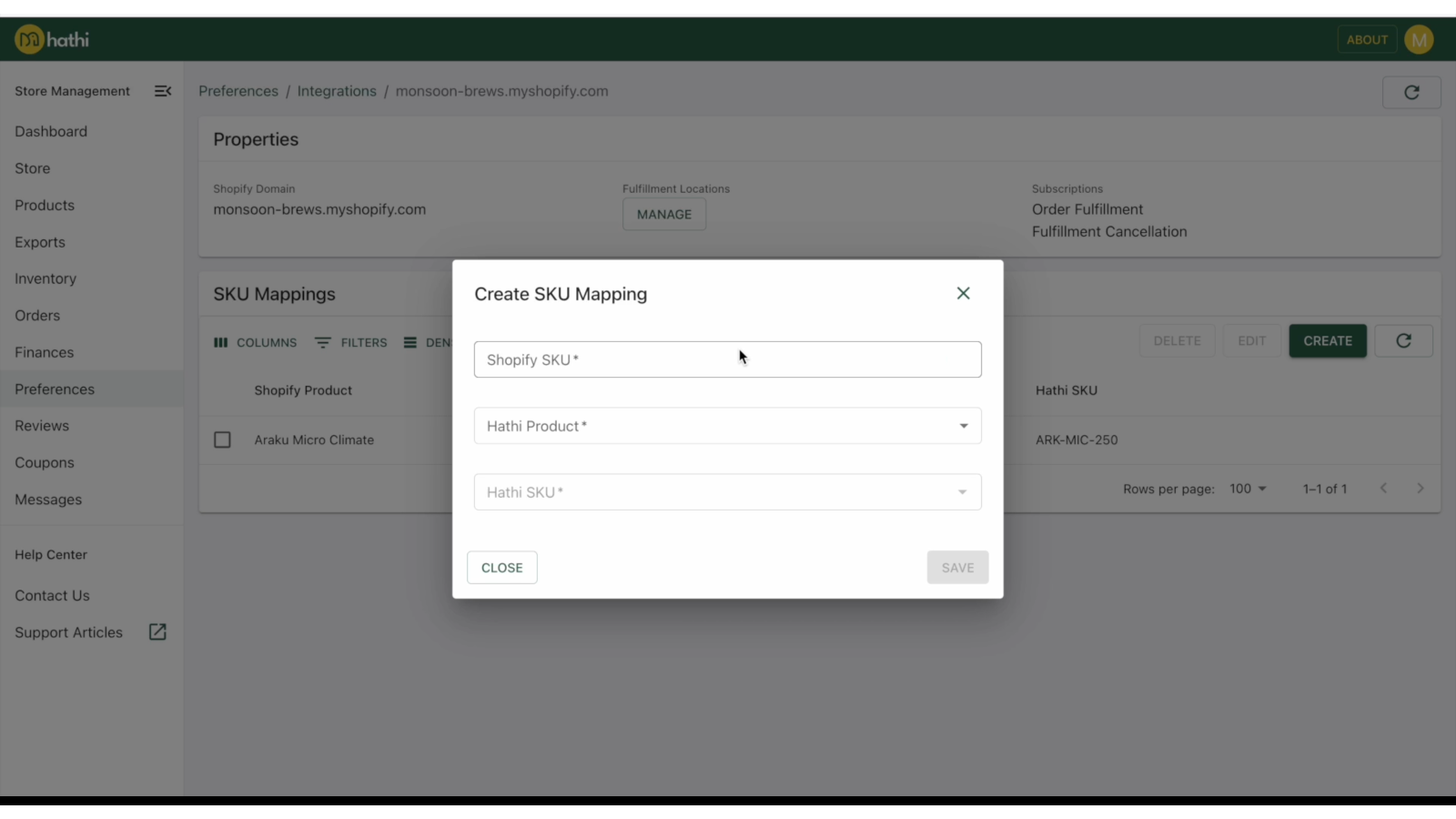Collapse the Store Management sidebar
This screenshot has height=819, width=1456.
(163, 91)
